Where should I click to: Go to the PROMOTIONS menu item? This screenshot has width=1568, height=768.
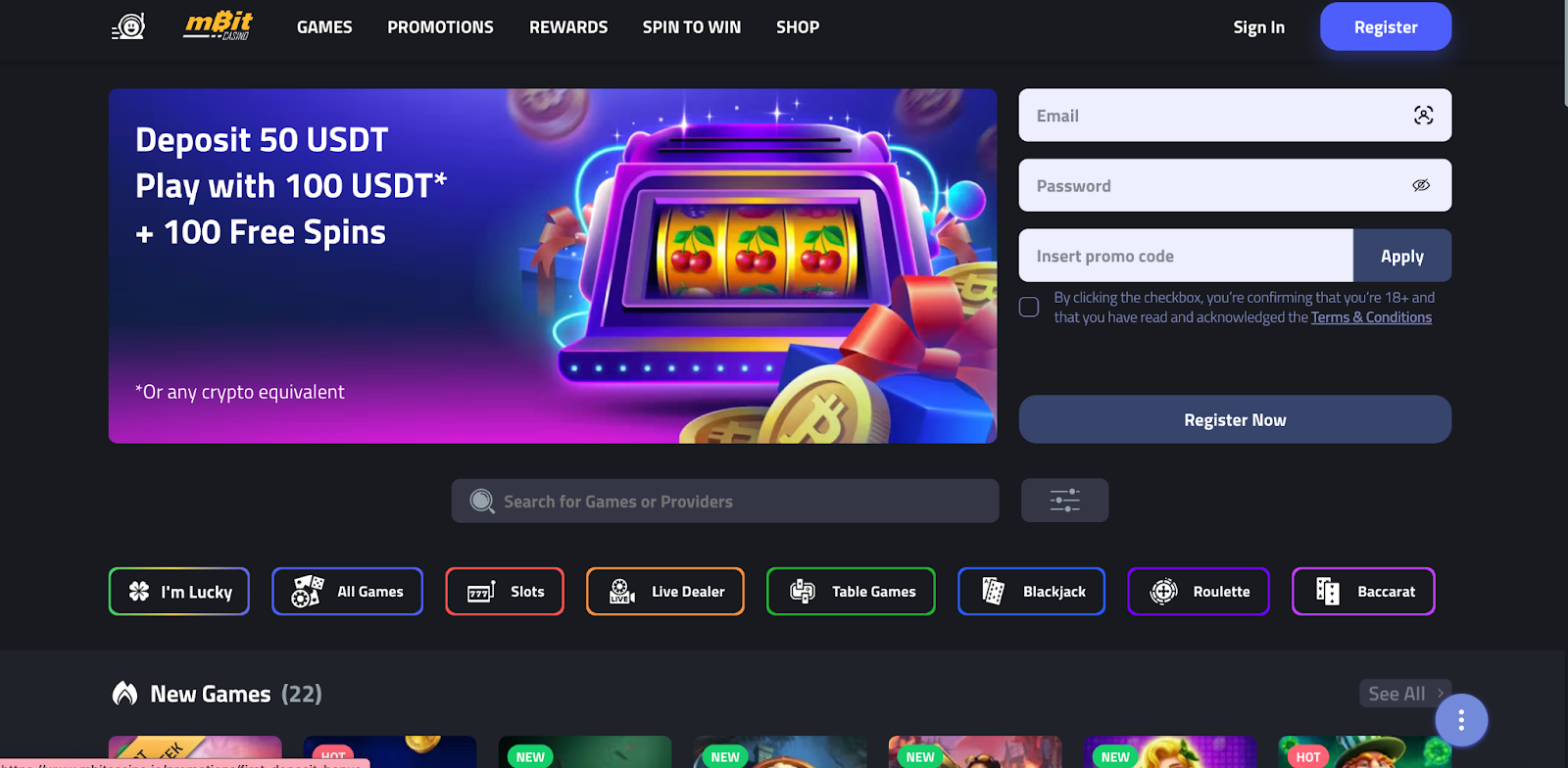click(440, 27)
